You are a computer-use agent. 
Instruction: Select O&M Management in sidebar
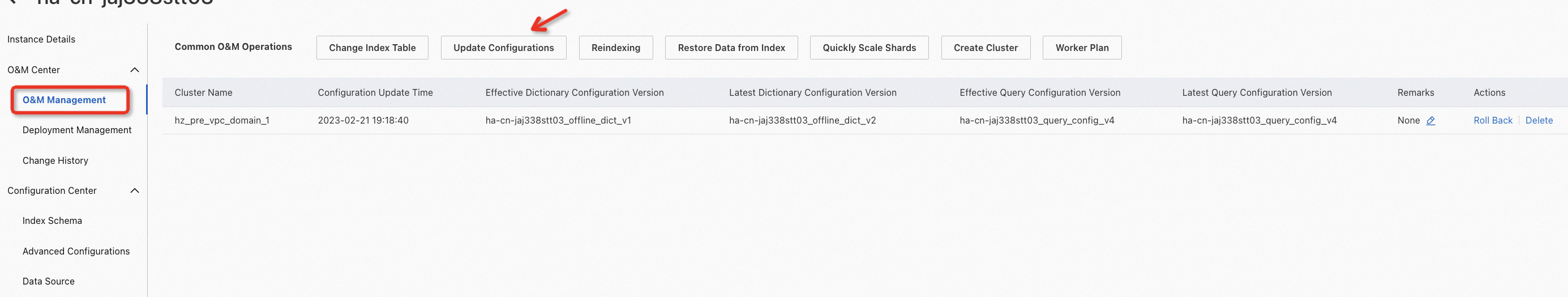64,100
